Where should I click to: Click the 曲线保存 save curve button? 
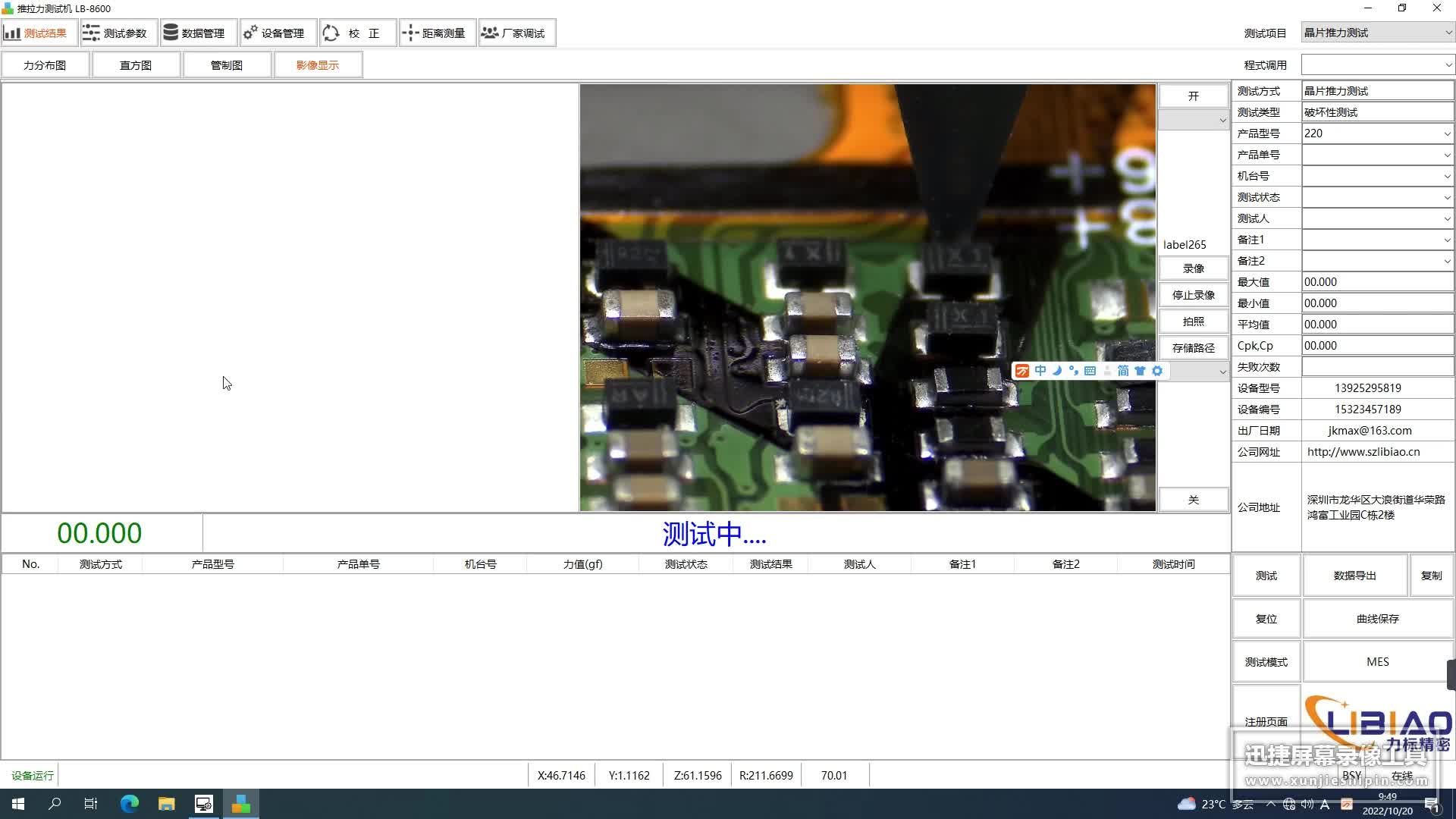coord(1378,619)
